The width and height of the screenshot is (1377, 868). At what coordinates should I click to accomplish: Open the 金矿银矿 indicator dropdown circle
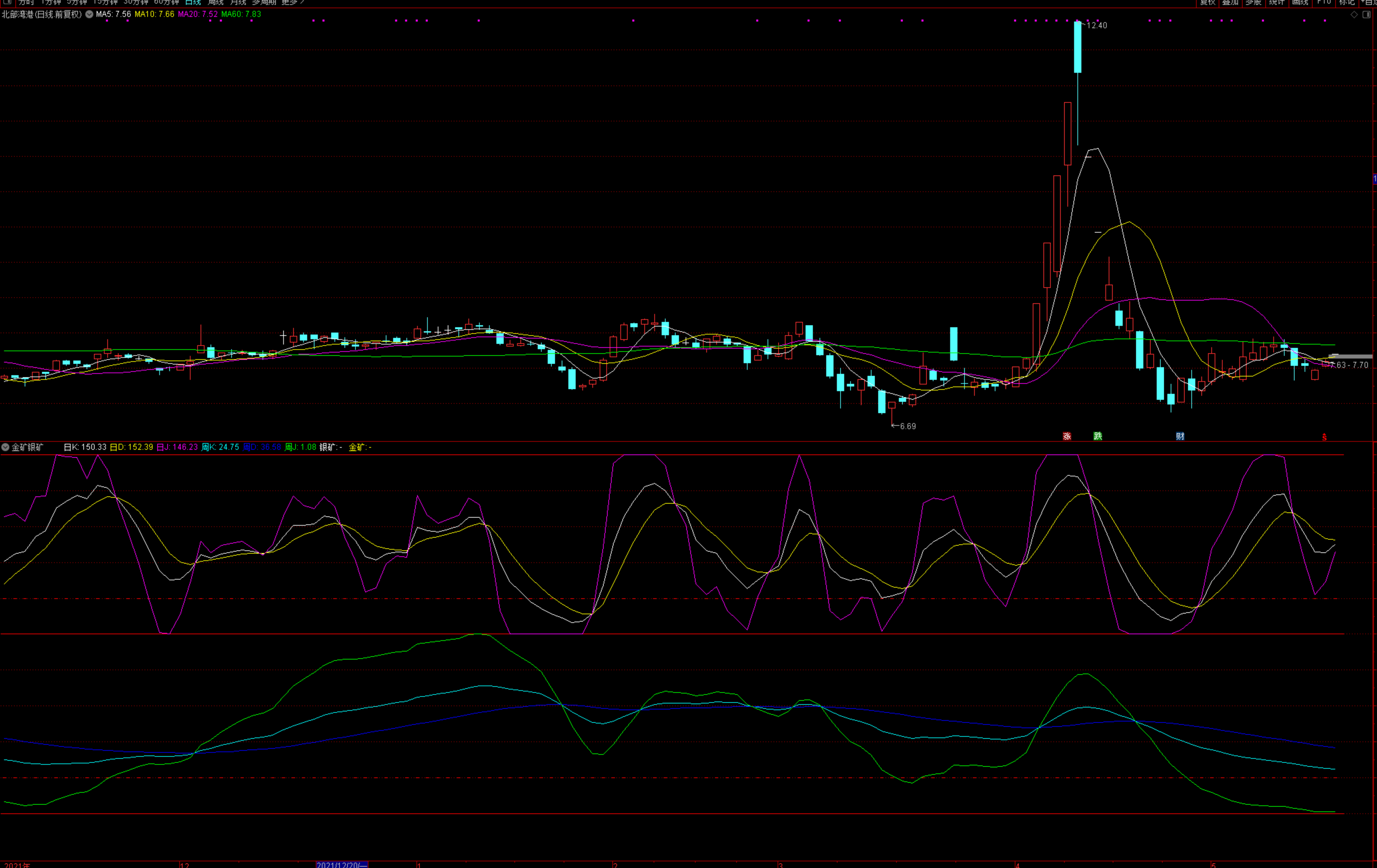5,447
